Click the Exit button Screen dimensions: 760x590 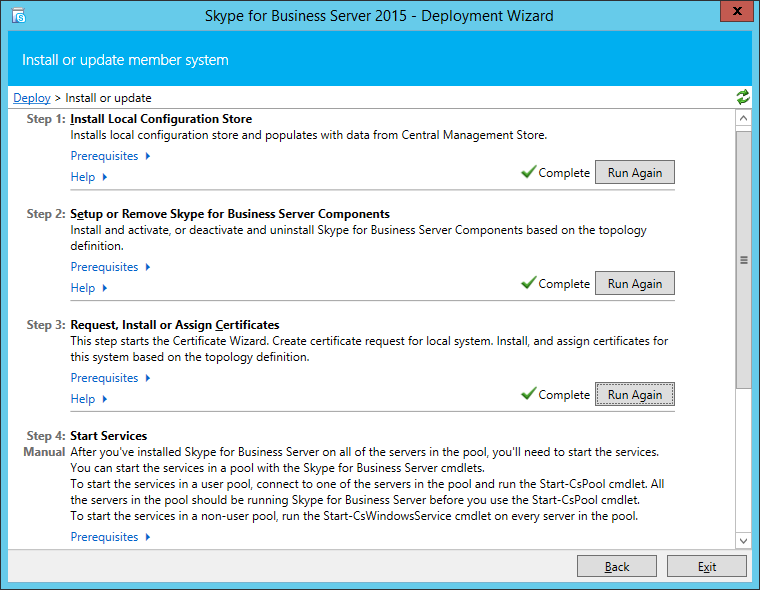click(x=707, y=566)
